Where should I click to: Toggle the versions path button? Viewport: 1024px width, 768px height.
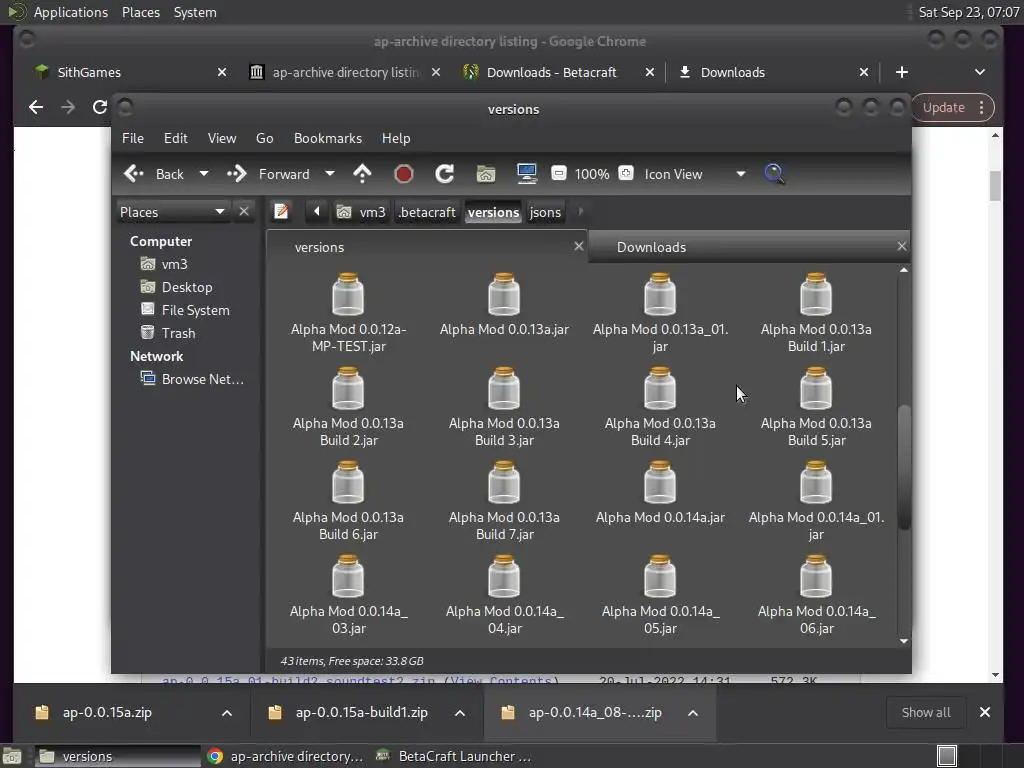[x=493, y=212]
